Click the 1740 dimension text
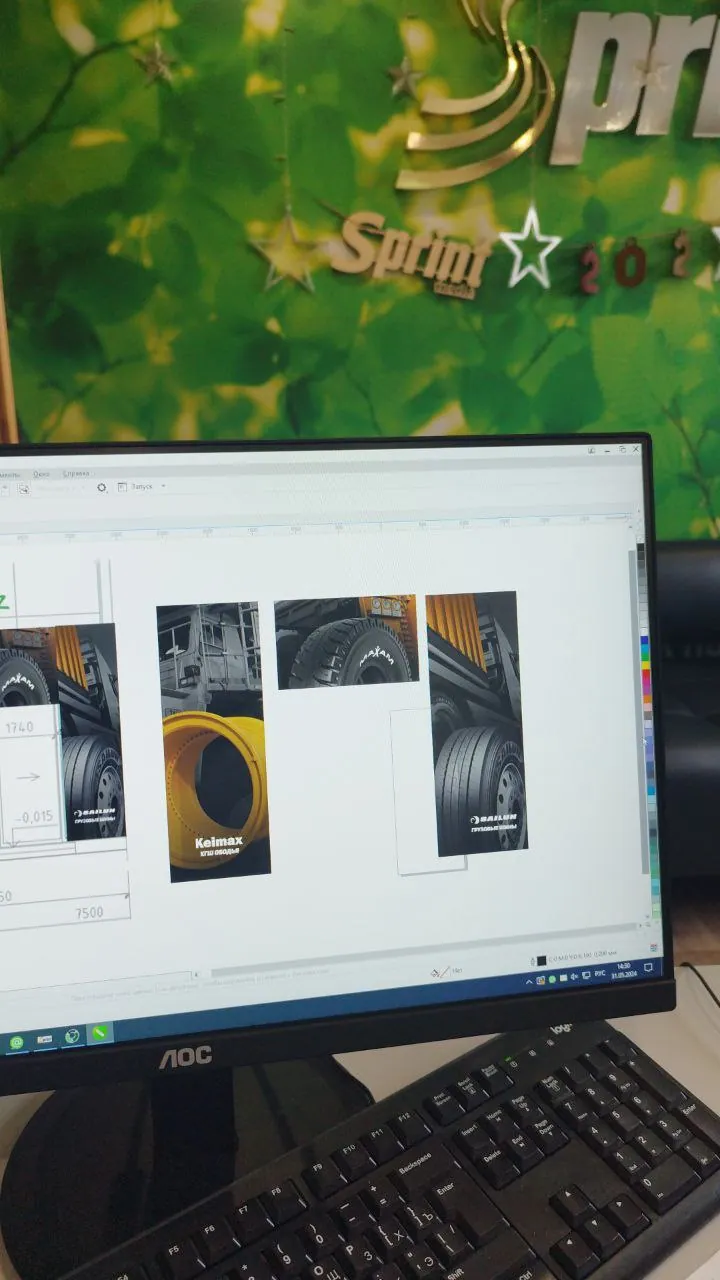 (20, 729)
